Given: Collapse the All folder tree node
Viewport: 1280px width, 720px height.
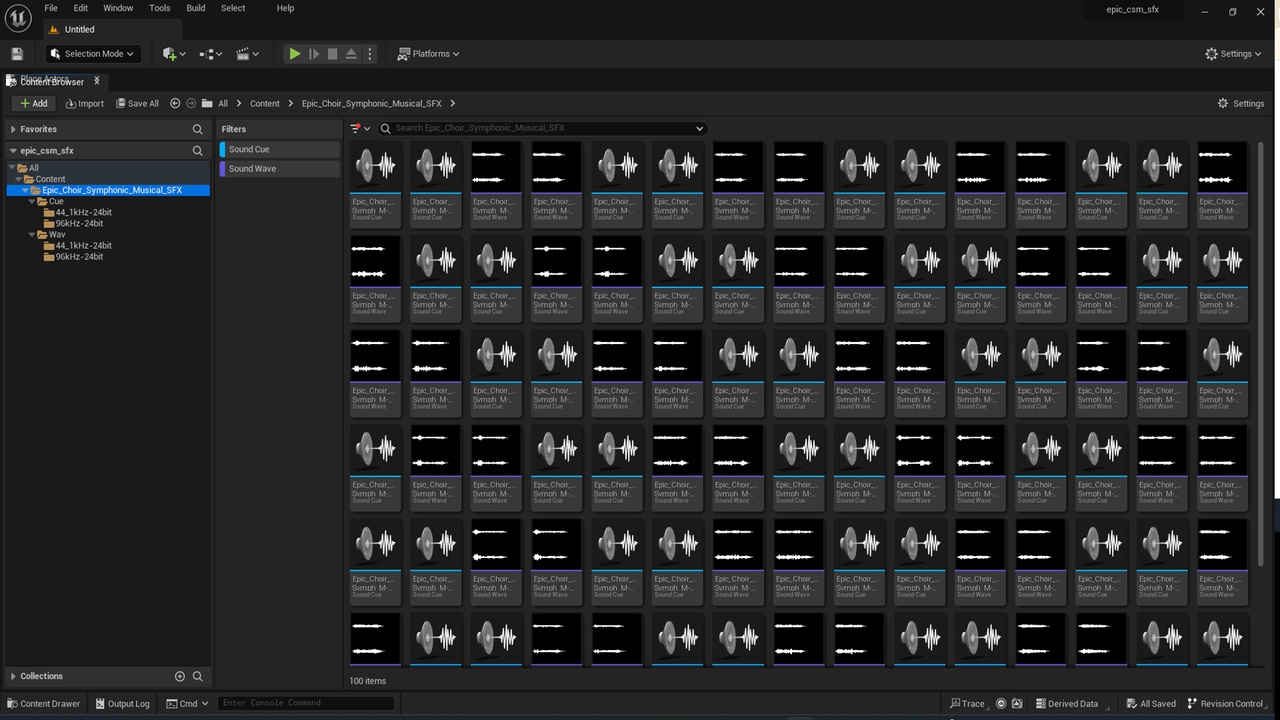Looking at the screenshot, I should pyautogui.click(x=13, y=168).
